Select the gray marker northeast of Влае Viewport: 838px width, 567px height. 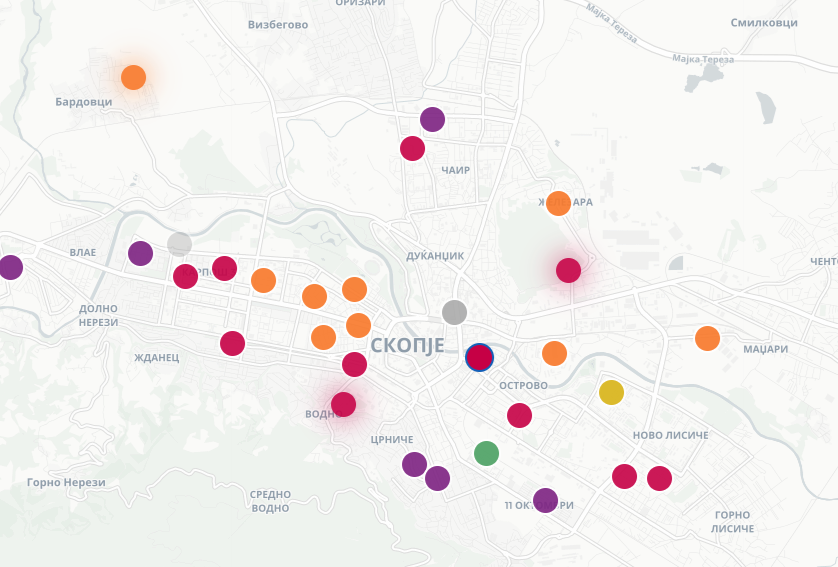pyautogui.click(x=179, y=243)
